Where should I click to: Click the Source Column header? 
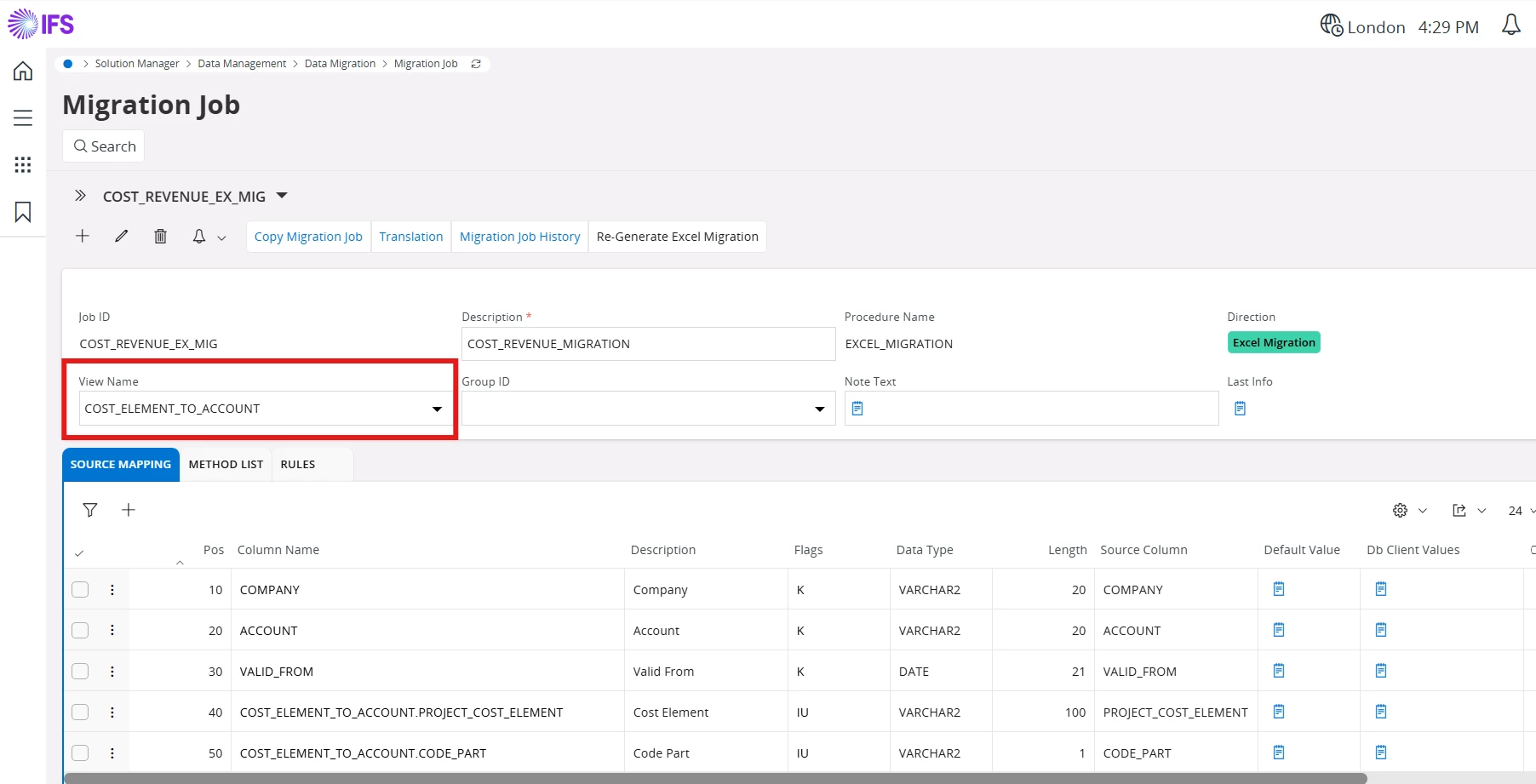coord(1143,550)
